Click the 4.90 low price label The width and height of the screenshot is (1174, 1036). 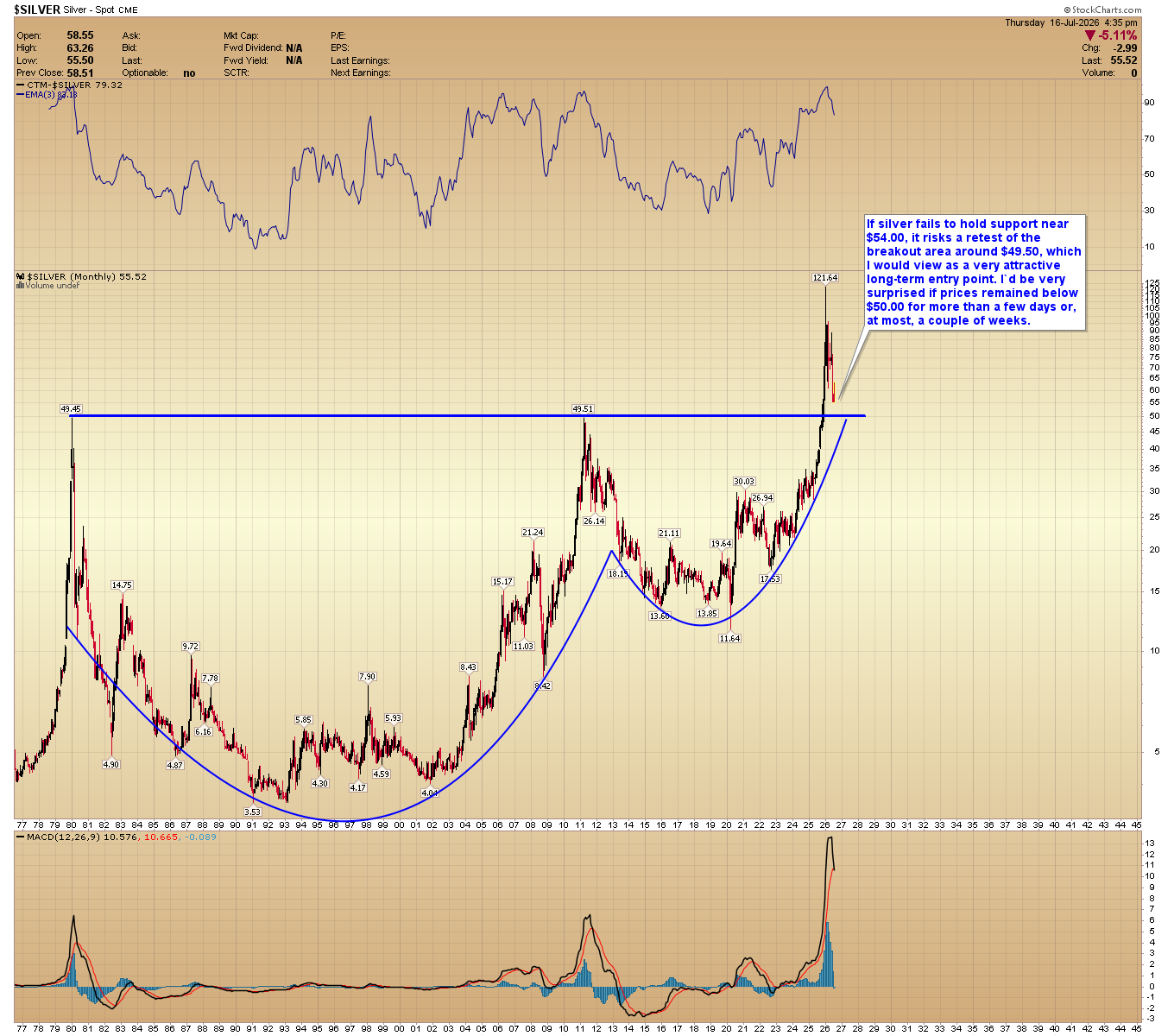tap(110, 765)
